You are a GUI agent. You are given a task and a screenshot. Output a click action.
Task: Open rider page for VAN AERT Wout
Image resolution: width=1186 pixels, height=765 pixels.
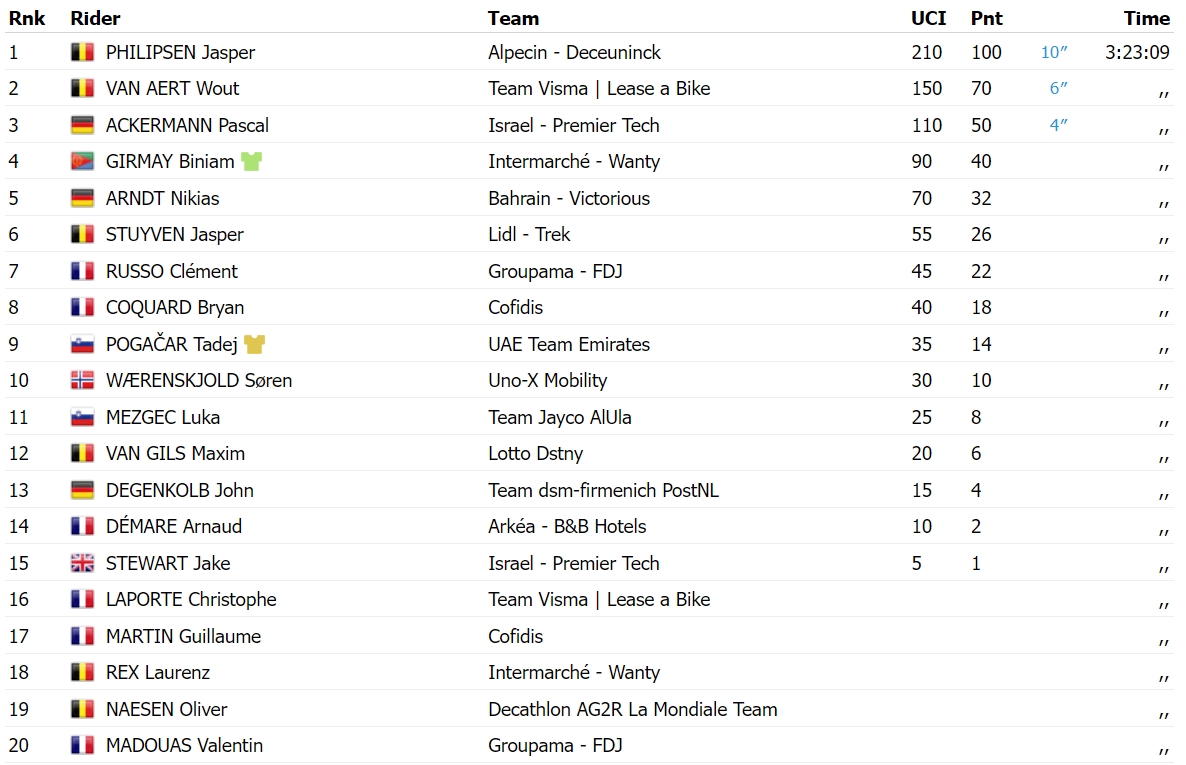tap(172, 89)
